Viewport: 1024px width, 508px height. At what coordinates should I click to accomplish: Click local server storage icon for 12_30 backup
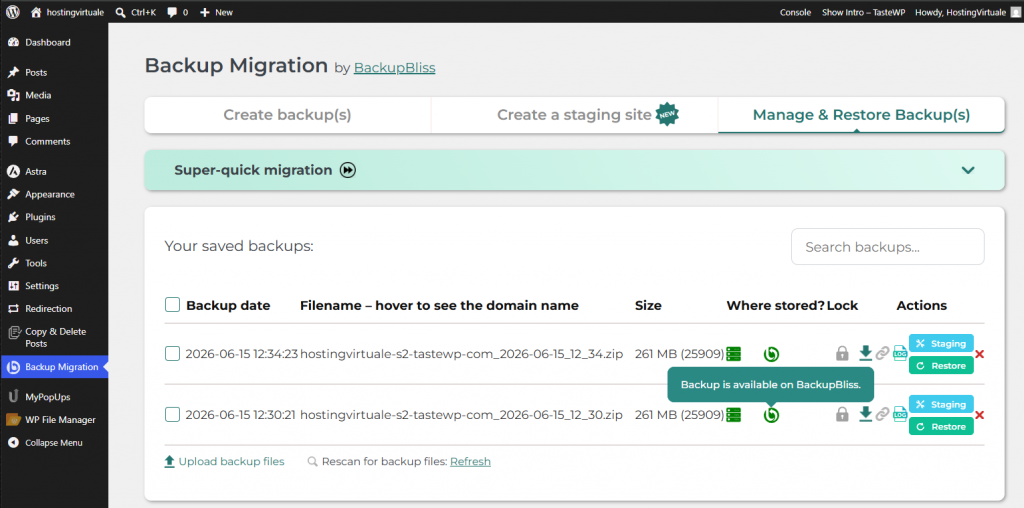click(x=733, y=415)
